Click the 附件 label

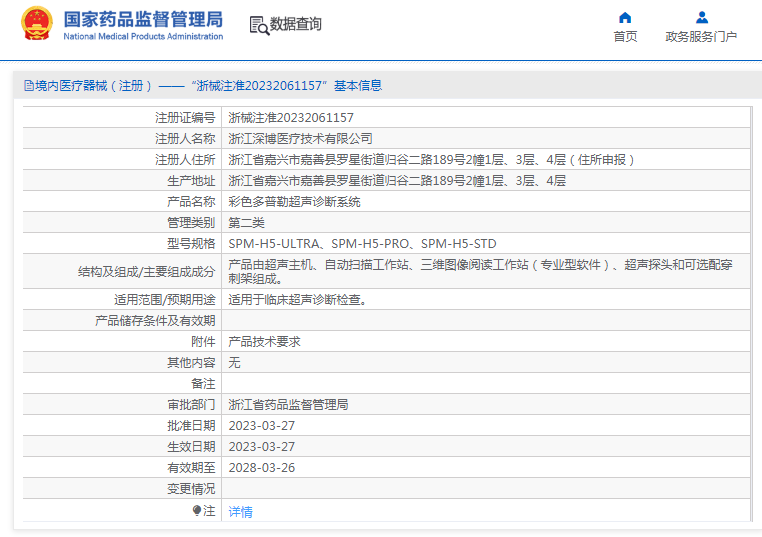coord(203,342)
